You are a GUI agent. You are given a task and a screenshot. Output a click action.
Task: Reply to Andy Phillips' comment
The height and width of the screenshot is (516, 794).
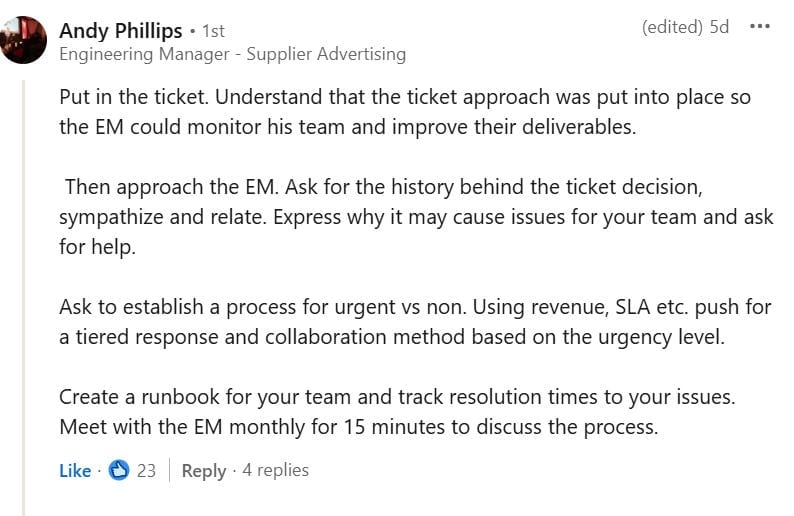tap(204, 471)
